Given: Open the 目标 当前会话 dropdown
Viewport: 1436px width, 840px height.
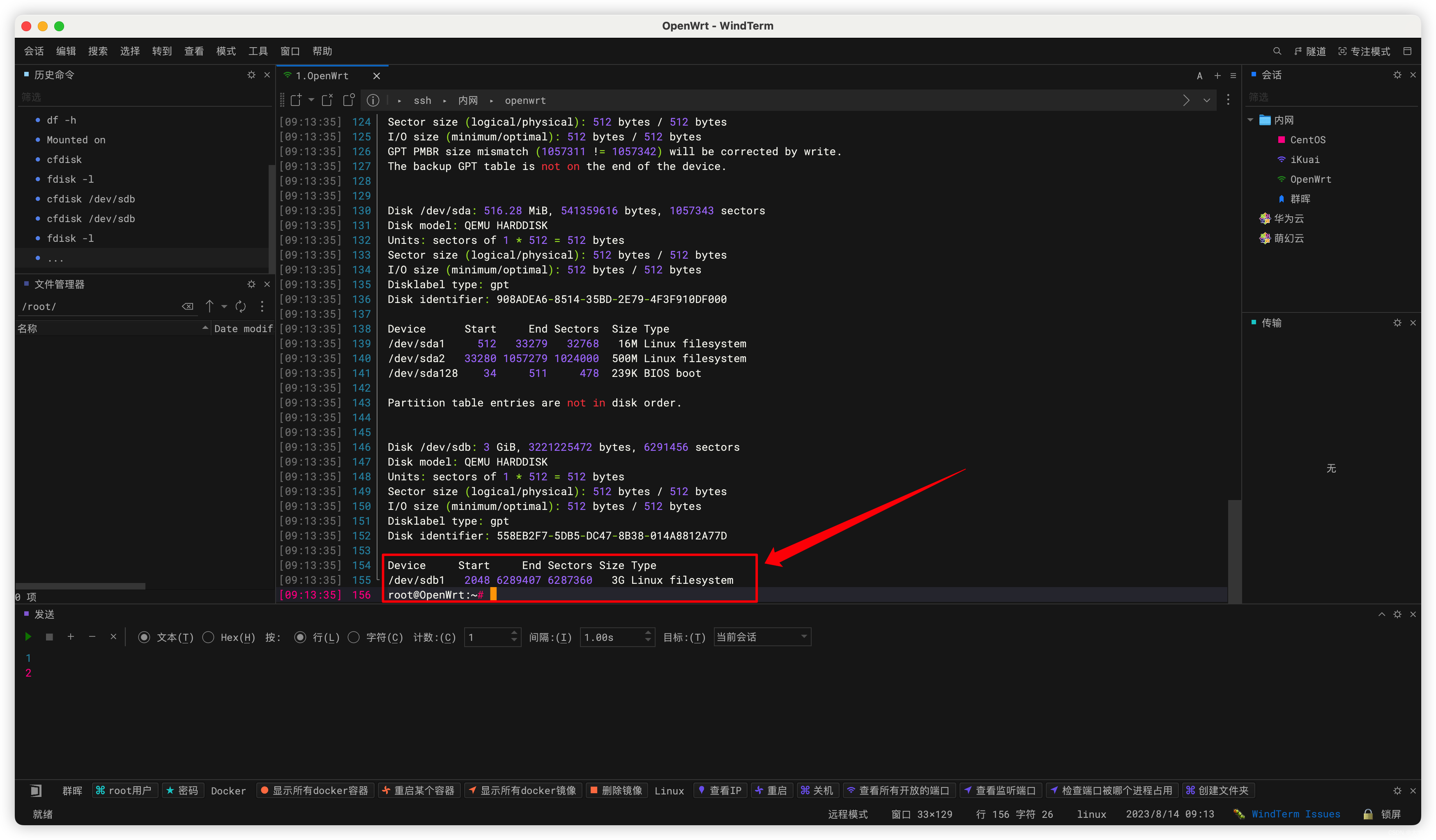Looking at the screenshot, I should click(x=761, y=637).
